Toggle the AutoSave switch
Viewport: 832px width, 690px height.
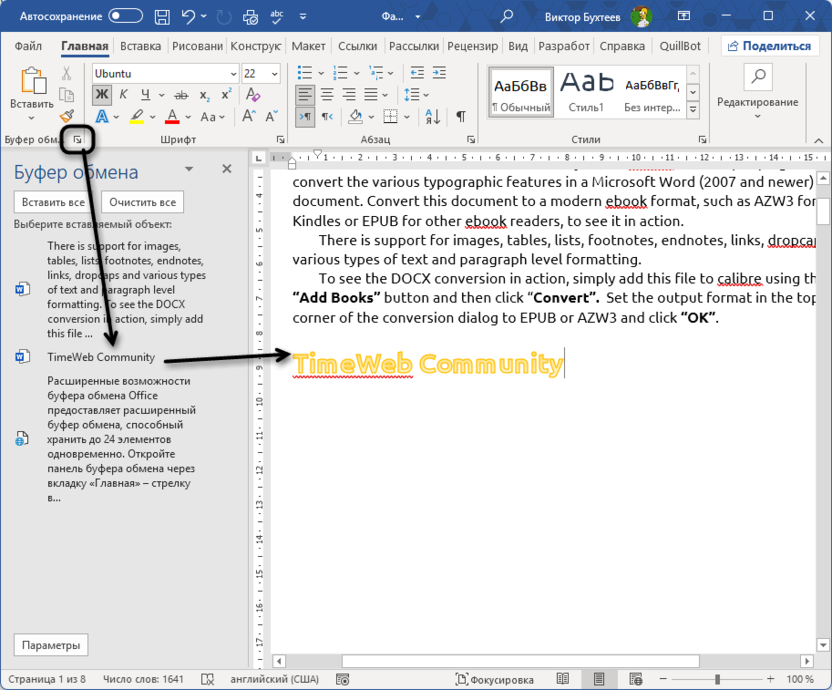125,16
